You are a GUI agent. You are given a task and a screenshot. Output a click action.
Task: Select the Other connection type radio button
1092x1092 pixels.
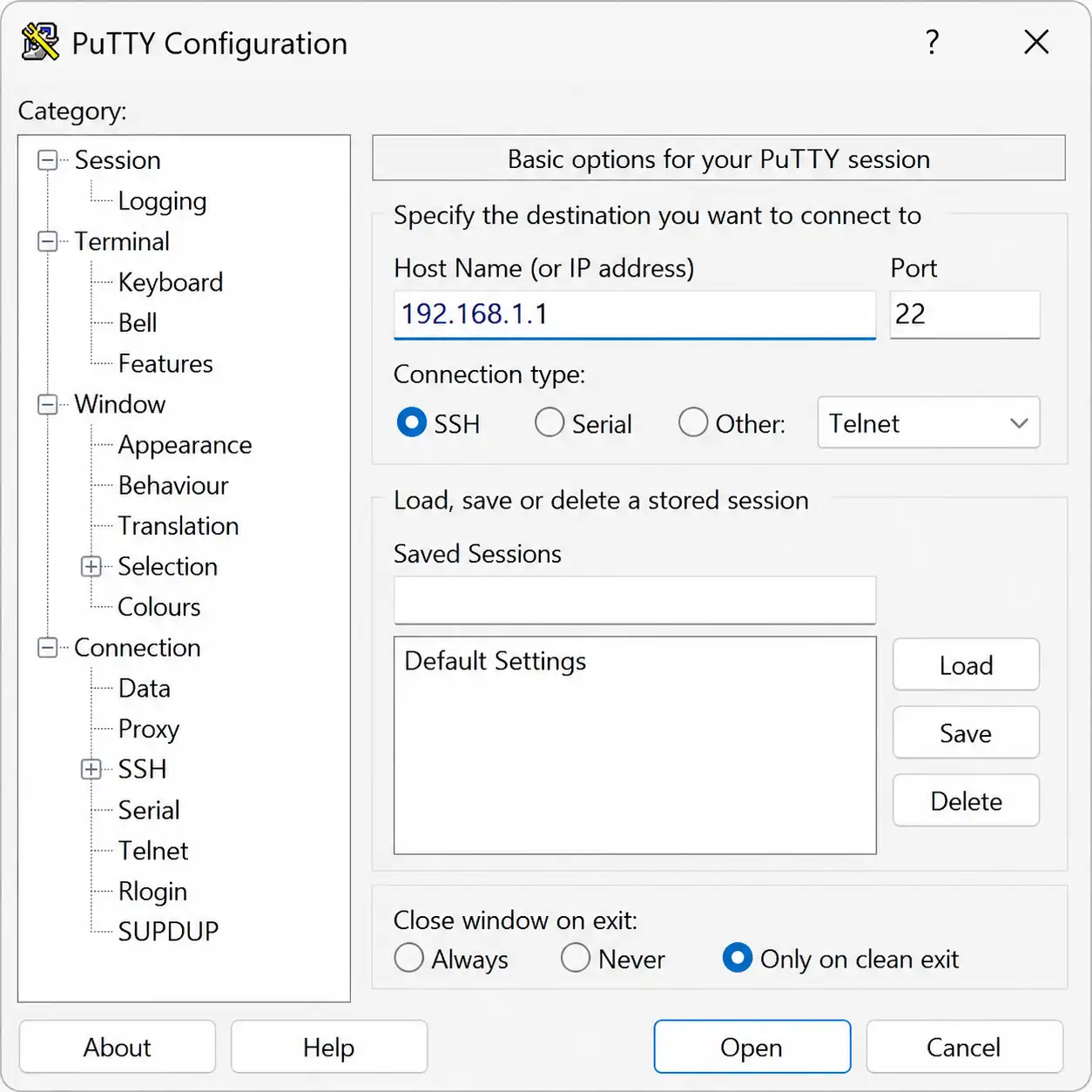click(693, 423)
